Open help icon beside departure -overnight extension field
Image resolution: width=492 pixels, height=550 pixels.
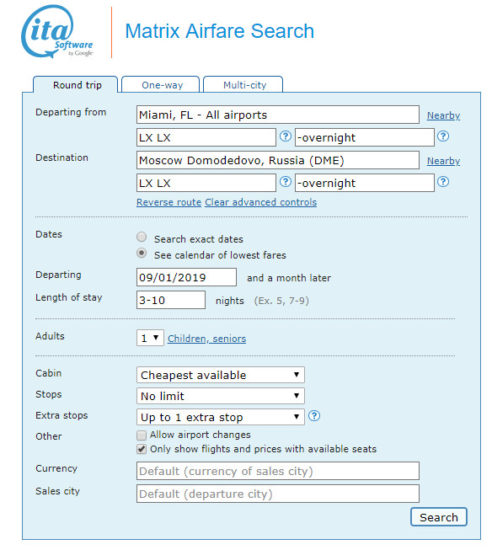click(443, 136)
